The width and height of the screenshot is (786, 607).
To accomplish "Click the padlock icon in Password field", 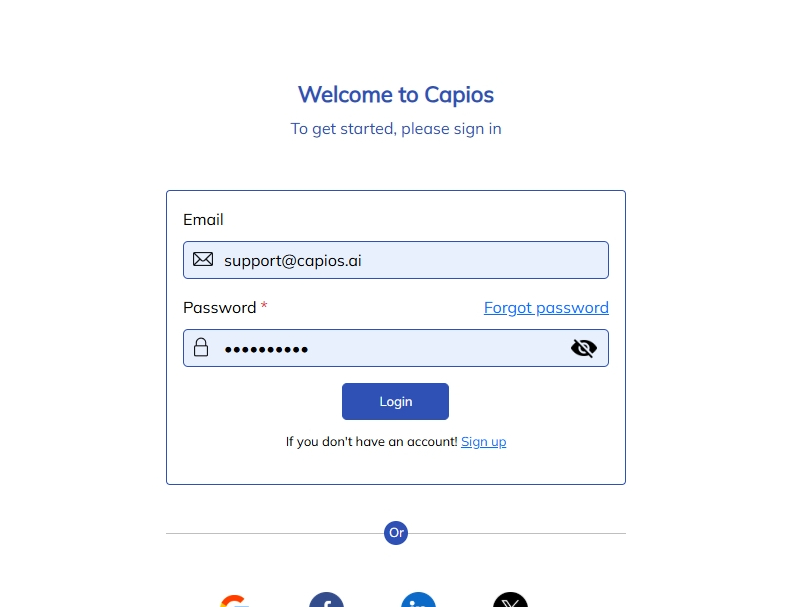I will click(x=201, y=347).
